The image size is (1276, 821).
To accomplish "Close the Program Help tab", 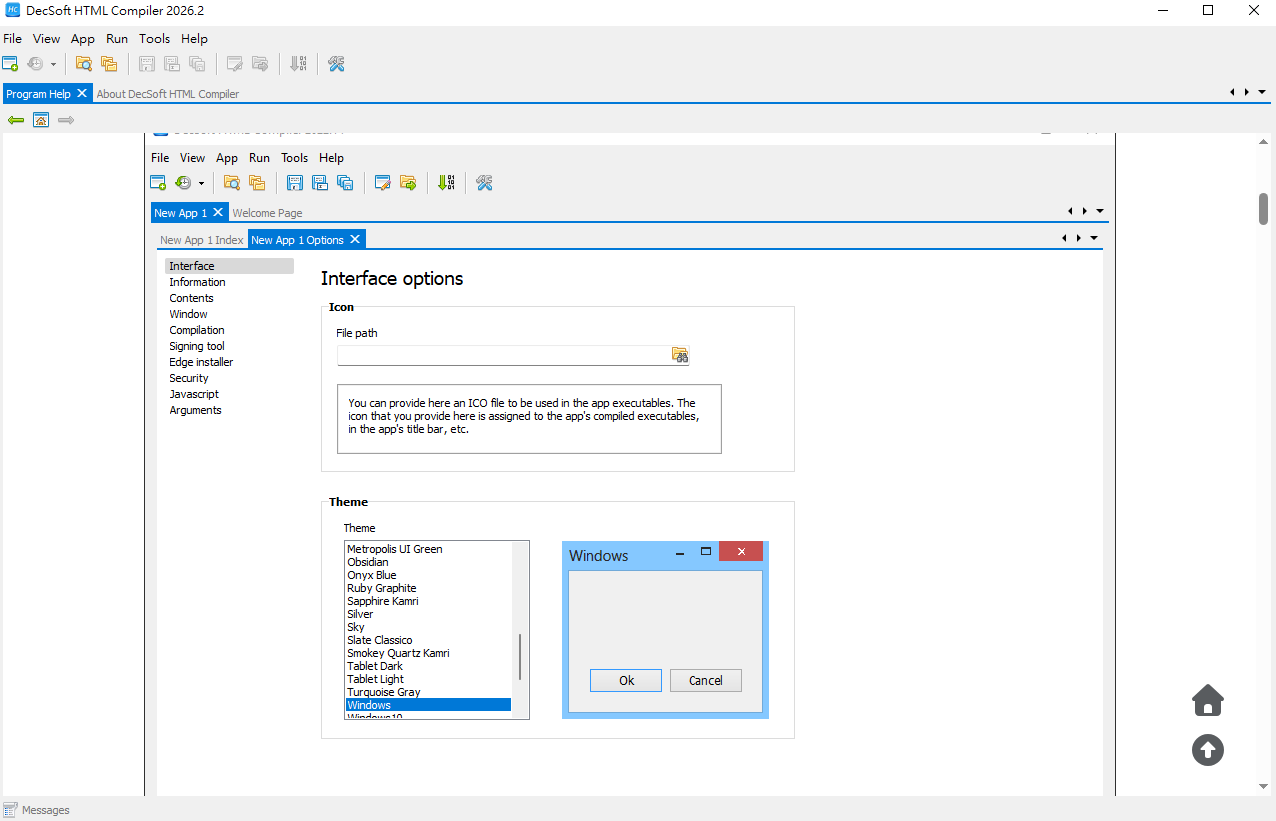I will pos(82,93).
